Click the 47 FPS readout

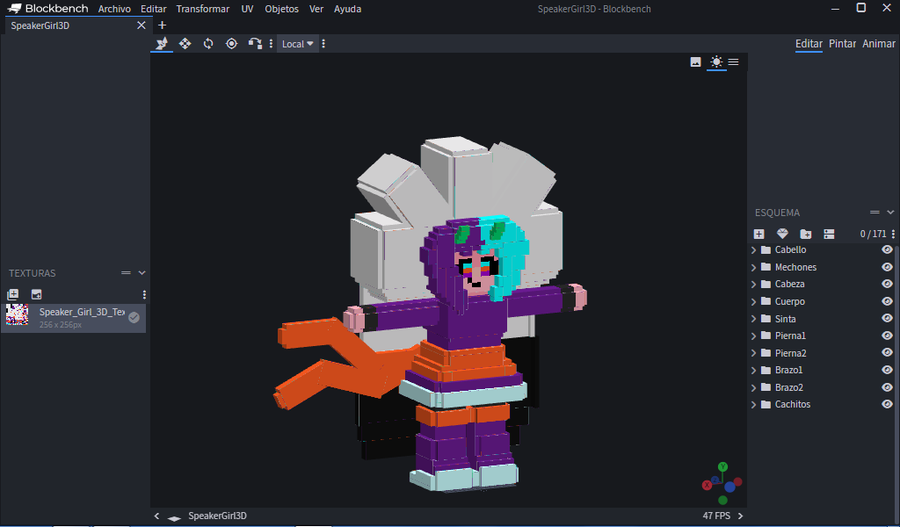[716, 516]
